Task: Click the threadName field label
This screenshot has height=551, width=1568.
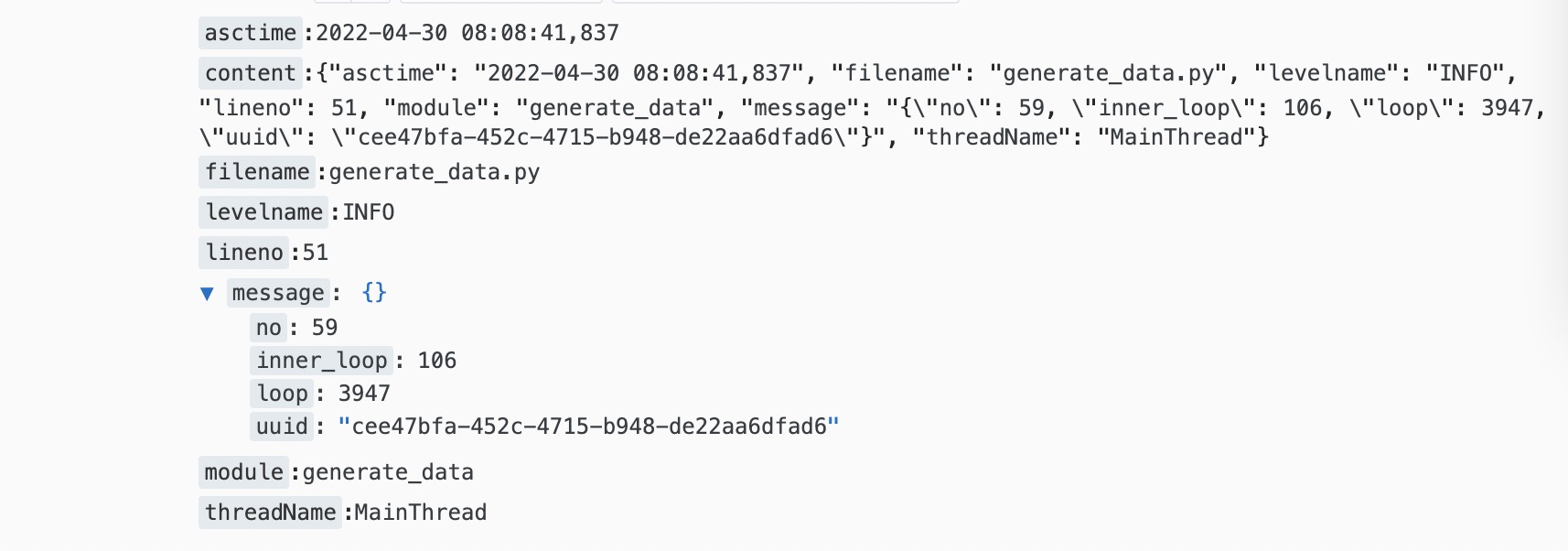Action: [x=271, y=513]
